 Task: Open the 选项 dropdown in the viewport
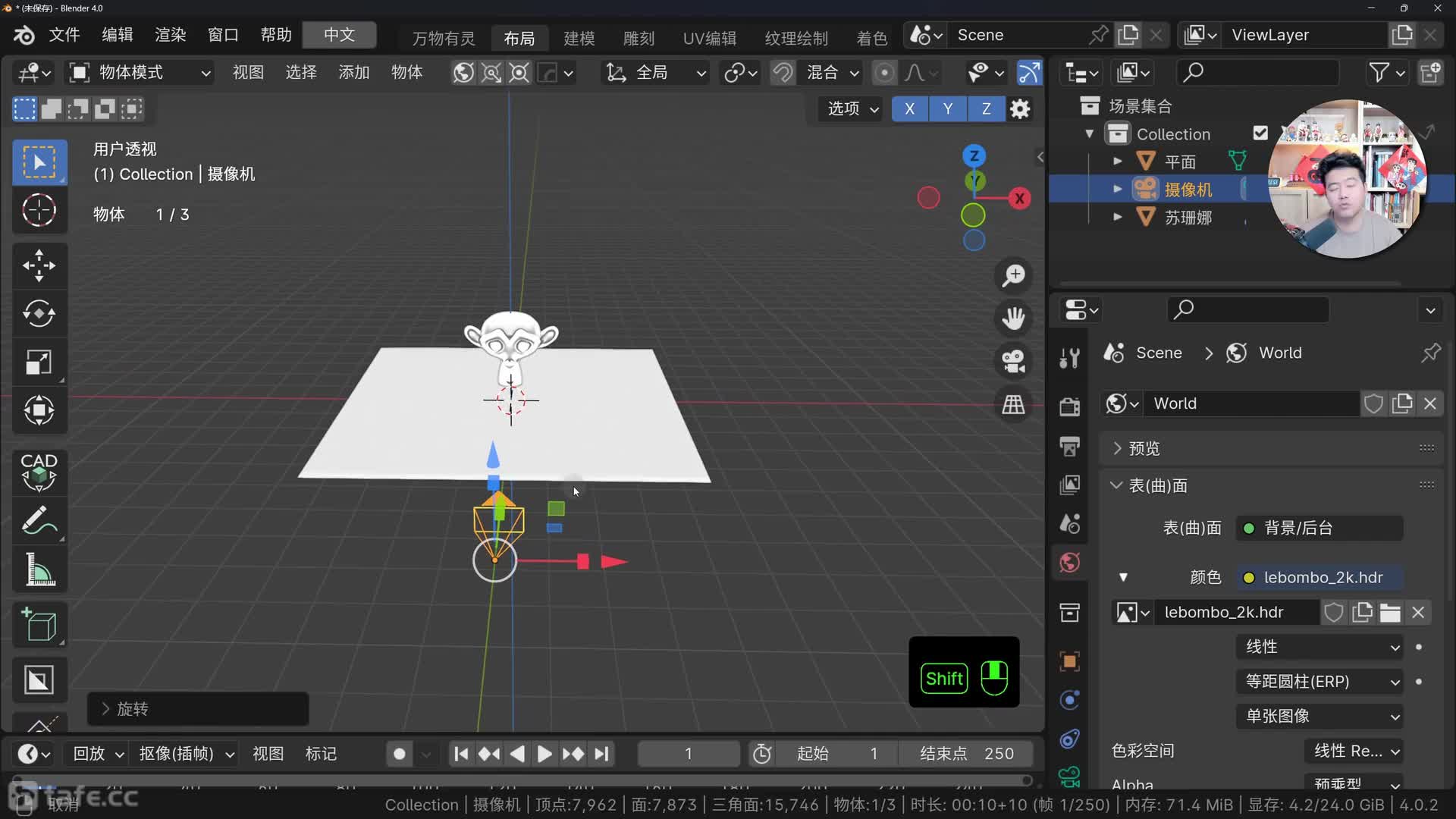(x=849, y=108)
